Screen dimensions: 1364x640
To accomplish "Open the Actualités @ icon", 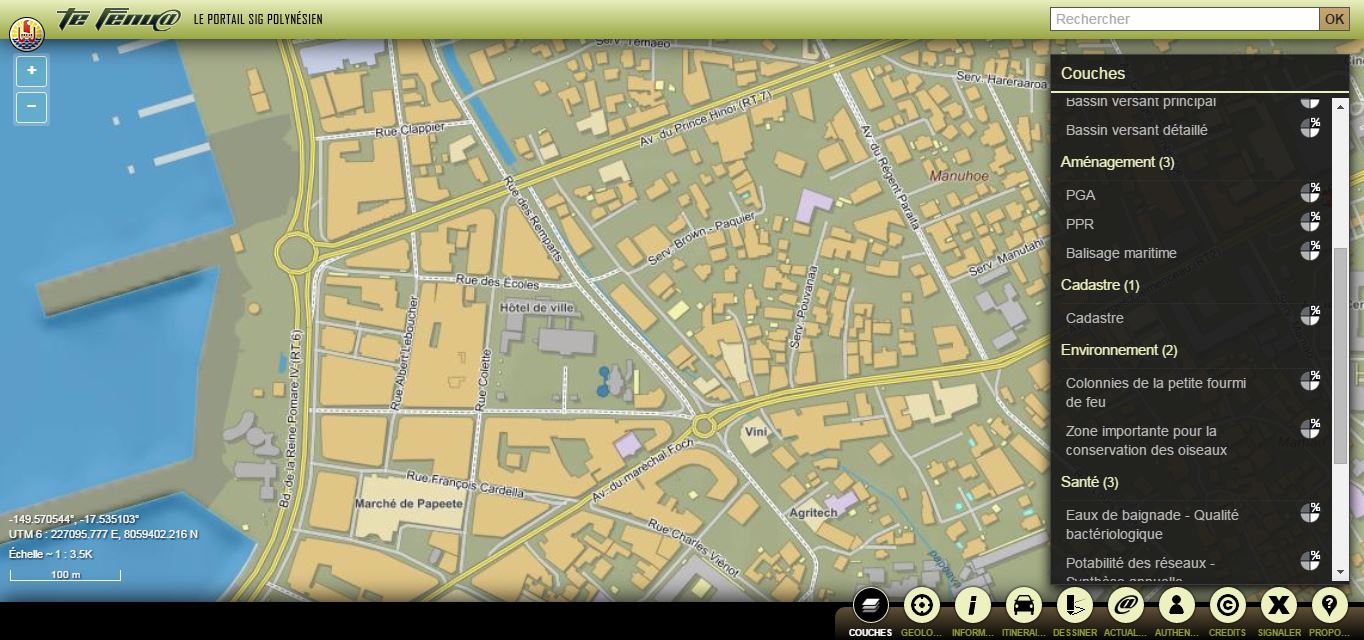I will (1126, 606).
